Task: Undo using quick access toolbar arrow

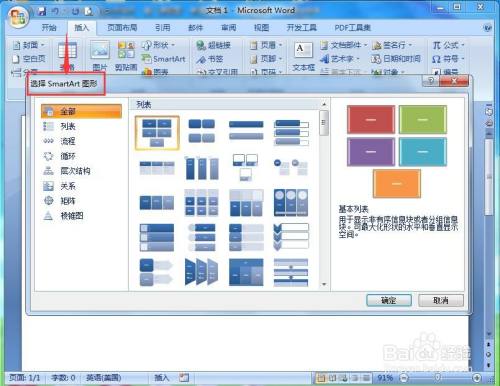Action: click(x=55, y=11)
